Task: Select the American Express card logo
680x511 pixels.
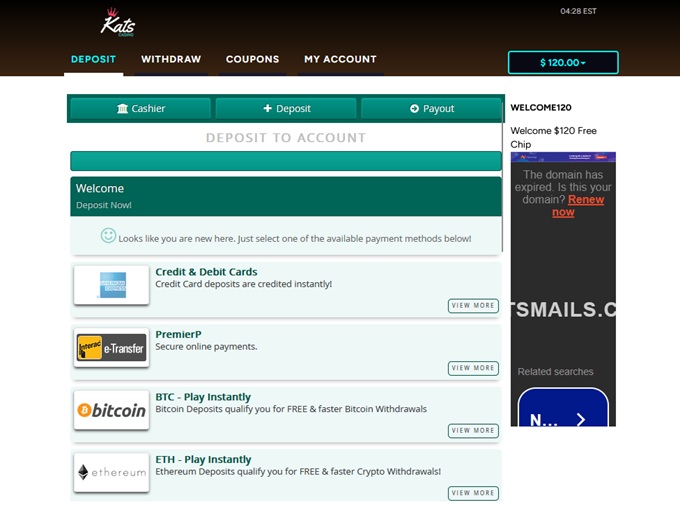Action: pyautogui.click(x=111, y=285)
